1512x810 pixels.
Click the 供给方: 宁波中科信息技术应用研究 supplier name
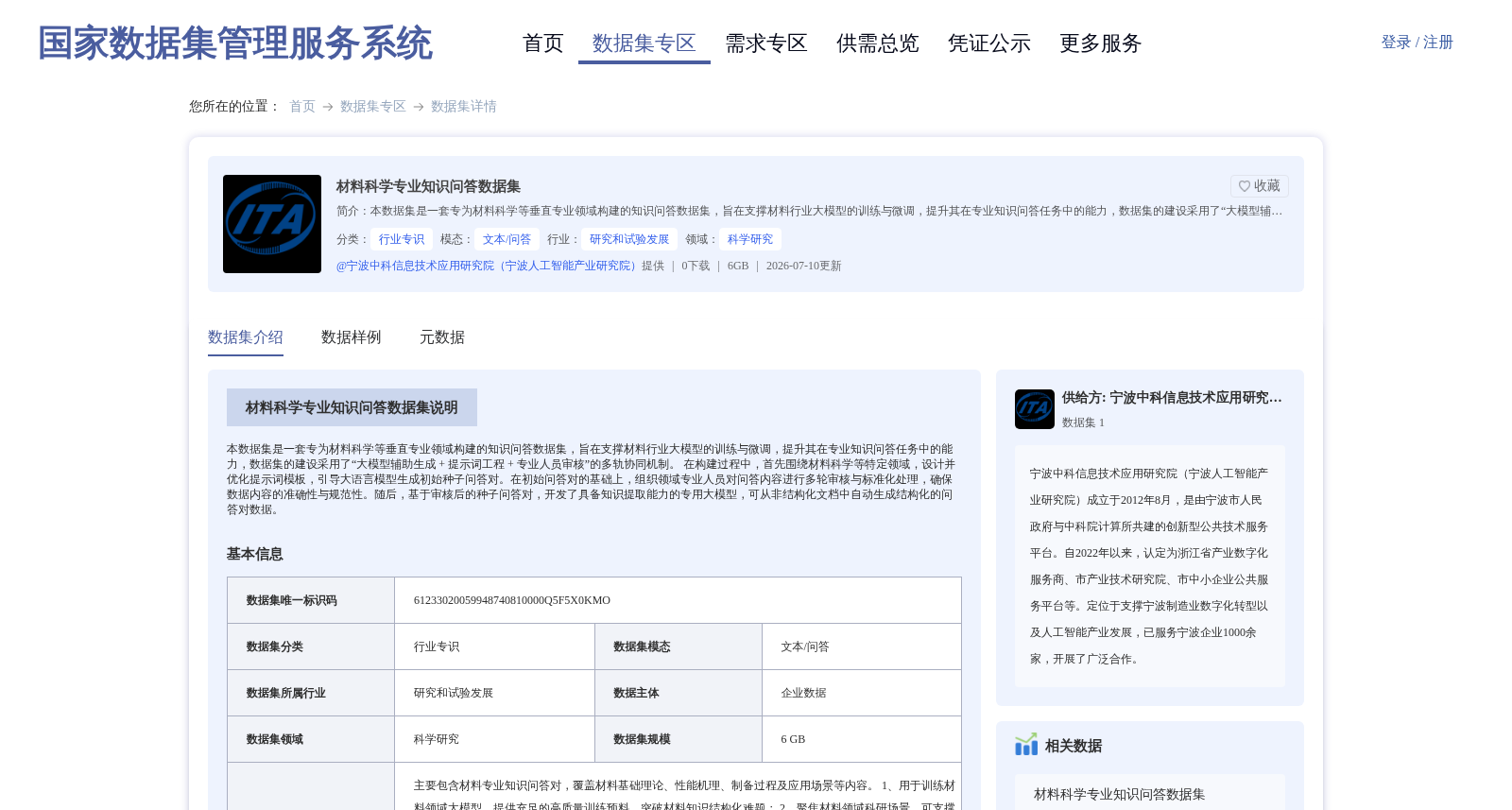coord(1172,398)
